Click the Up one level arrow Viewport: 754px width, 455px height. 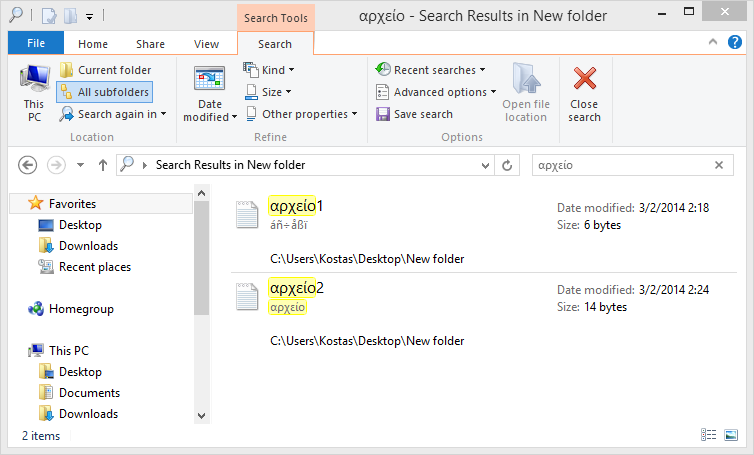pyautogui.click(x=102, y=165)
